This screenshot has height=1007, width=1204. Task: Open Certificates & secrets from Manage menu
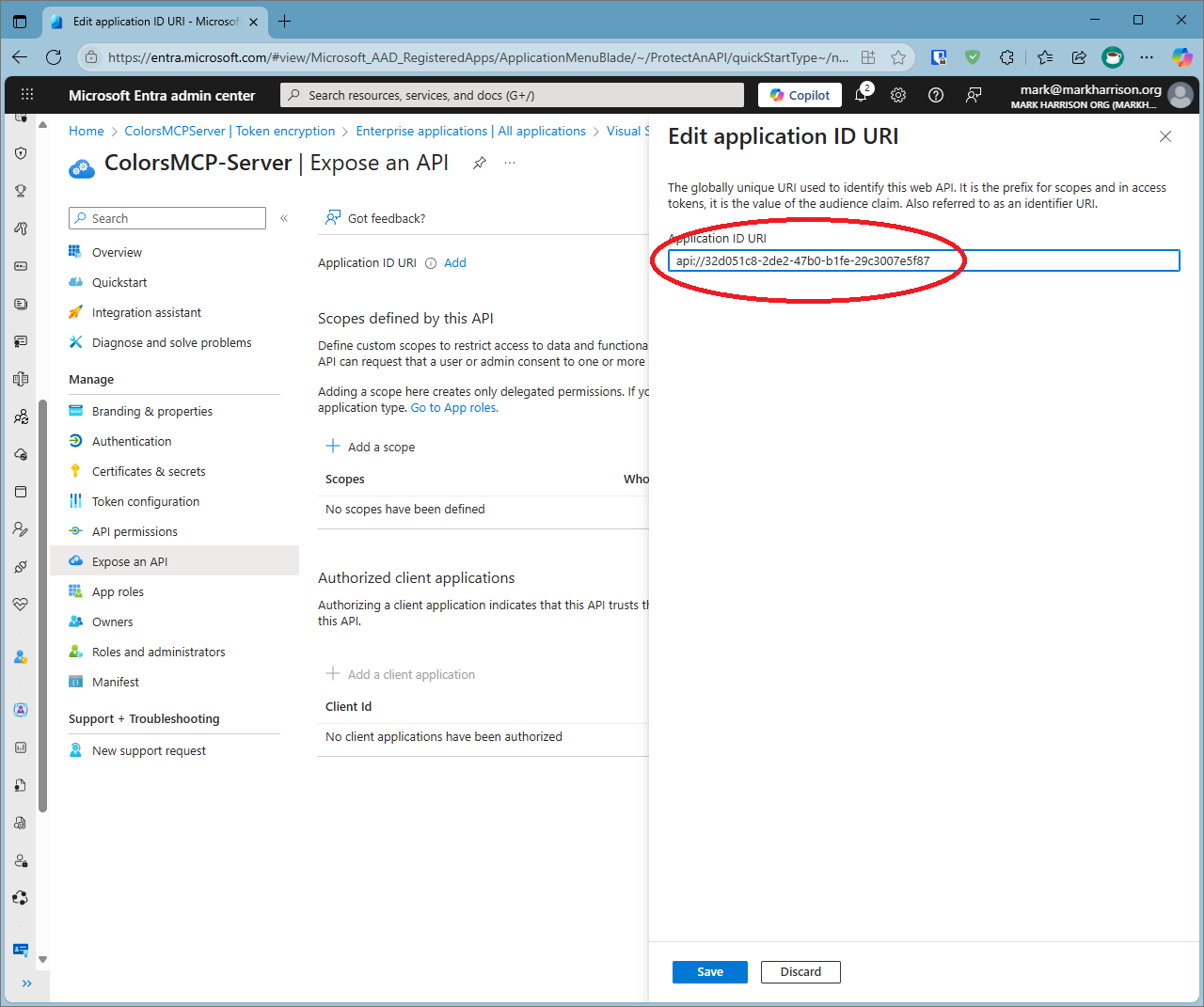tap(150, 471)
